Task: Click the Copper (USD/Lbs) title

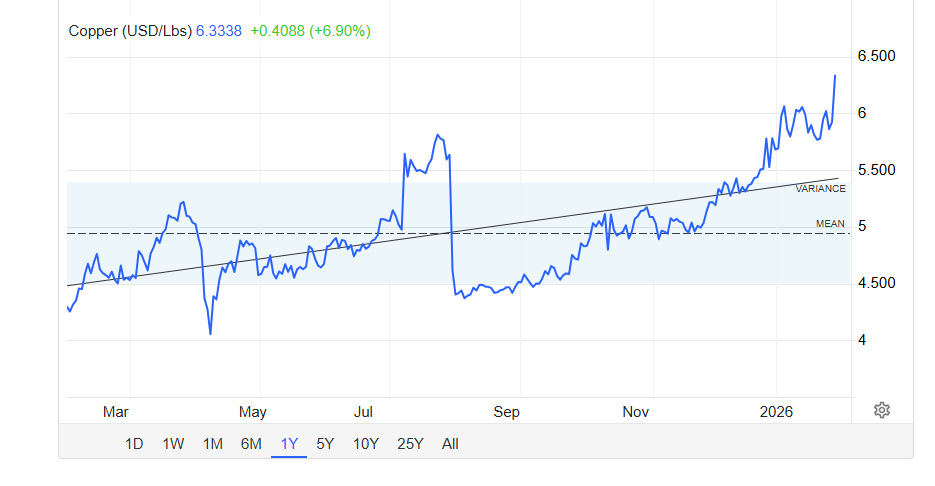Action: tap(130, 31)
